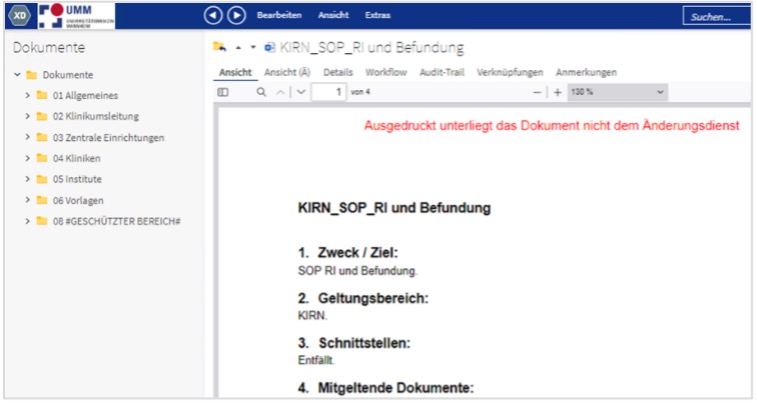
Task: Select 02 Klinikumsleitung folder label
Action: pyautogui.click(x=96, y=116)
